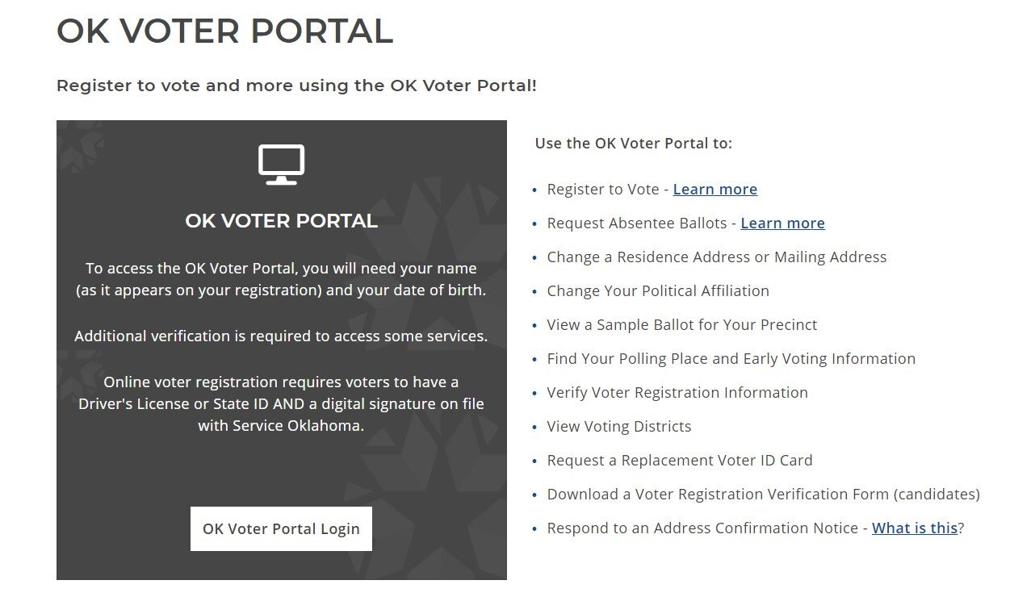
Task: Select Request a Replacement Voter ID Card
Action: (679, 460)
